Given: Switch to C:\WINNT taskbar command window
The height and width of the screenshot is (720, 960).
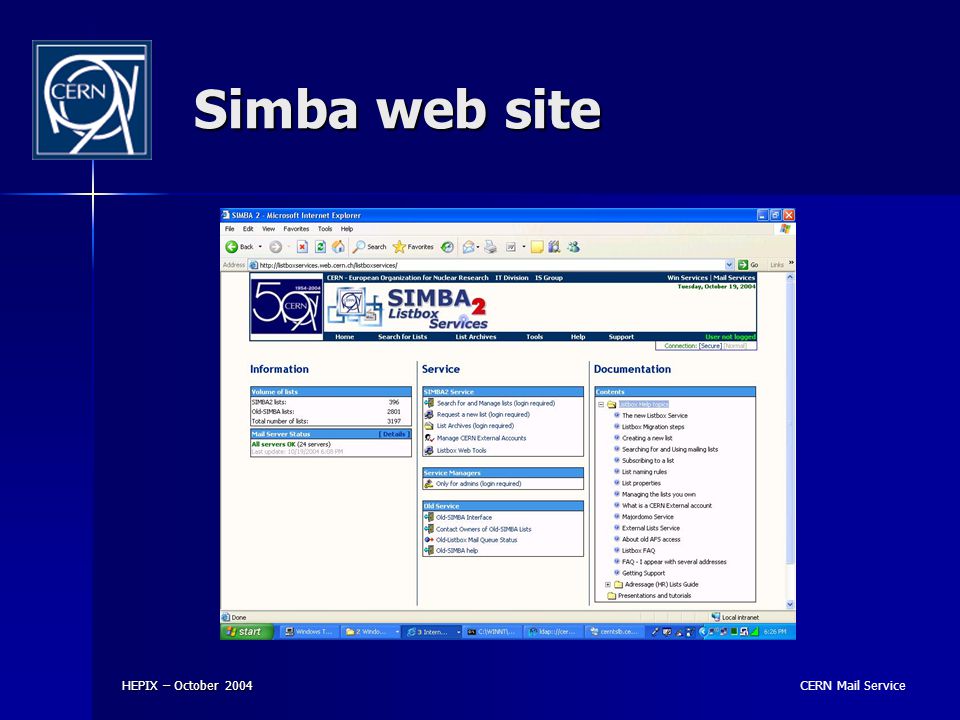Looking at the screenshot, I should [493, 632].
